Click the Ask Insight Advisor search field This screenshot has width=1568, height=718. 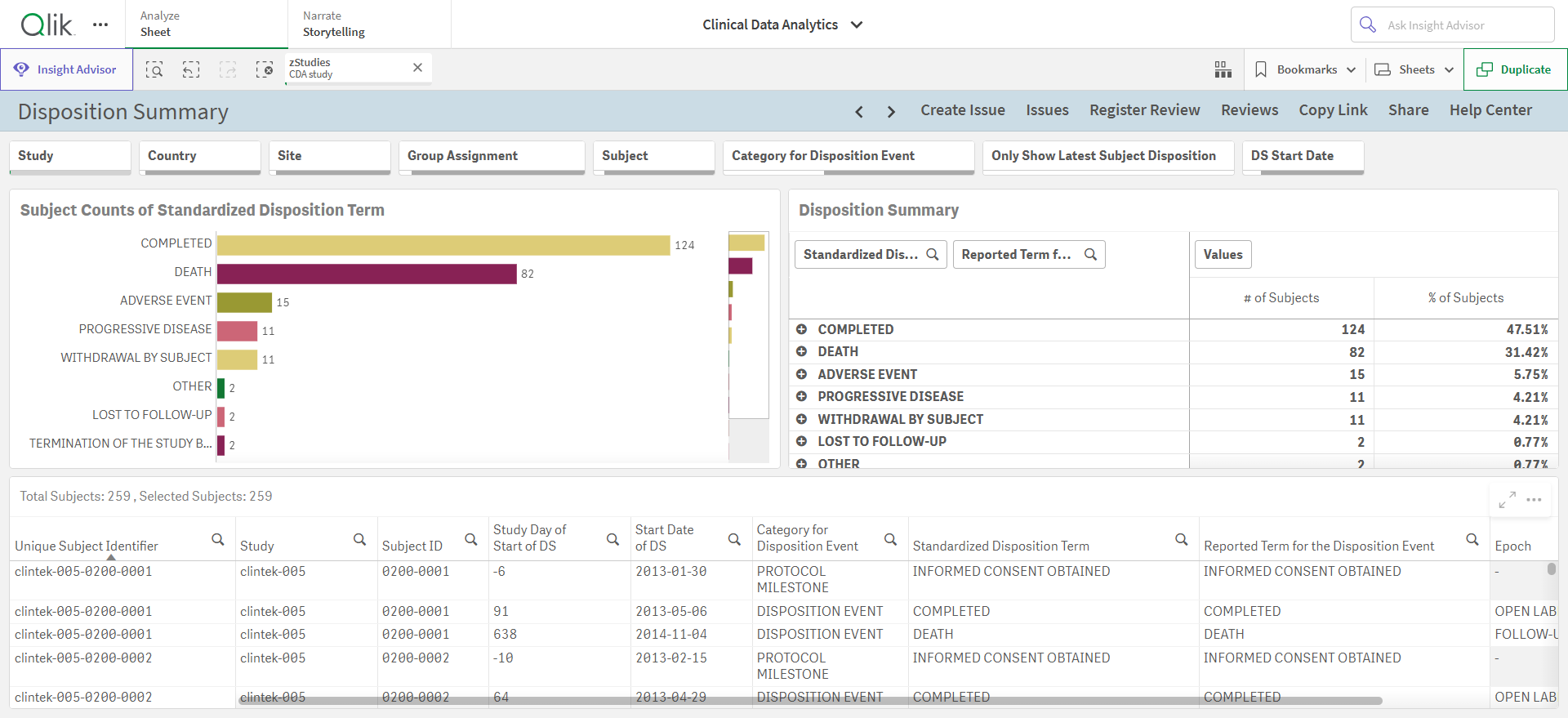1452,25
